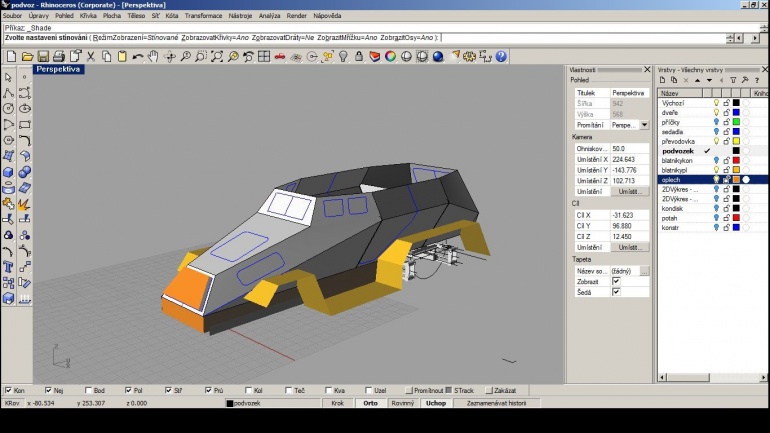Image resolution: width=770 pixels, height=433 pixels.
Task: Enable the Bod object snap
Action: pyautogui.click(x=88, y=390)
